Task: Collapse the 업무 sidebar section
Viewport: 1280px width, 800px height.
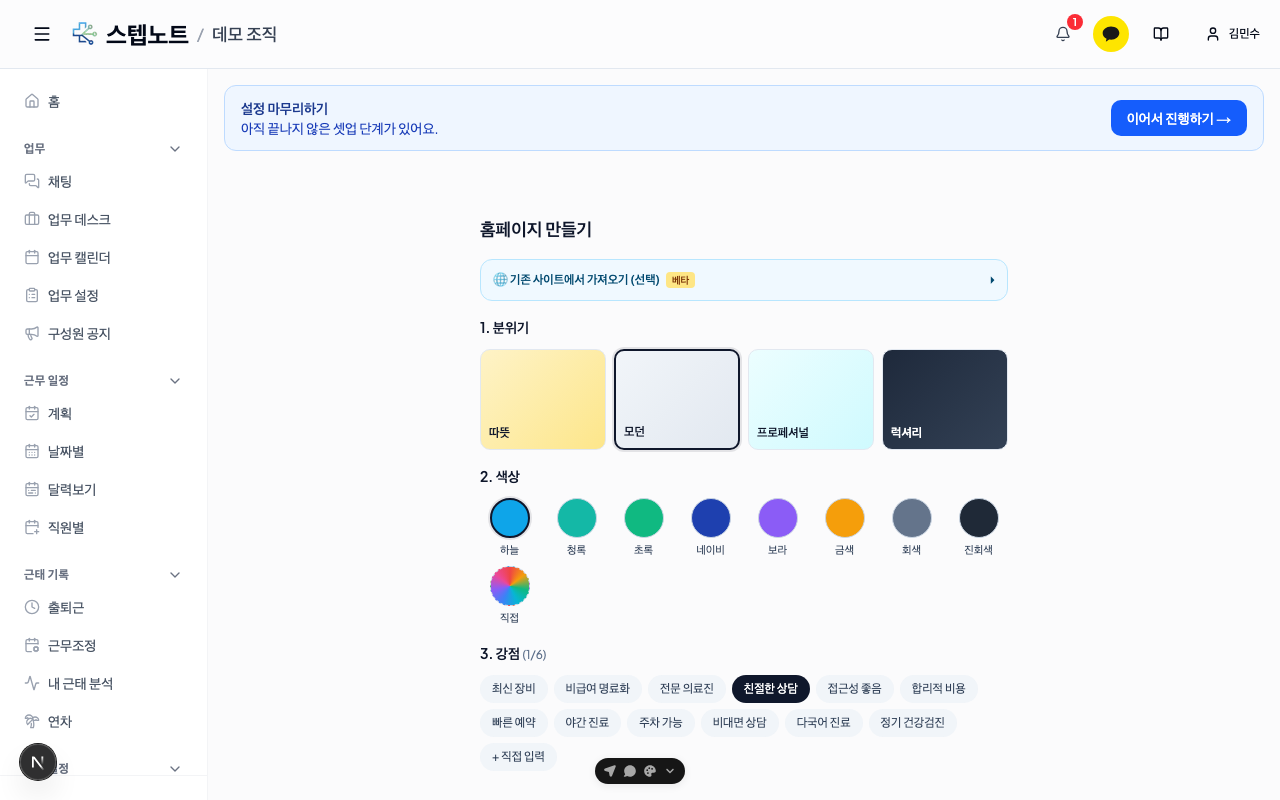Action: click(175, 149)
